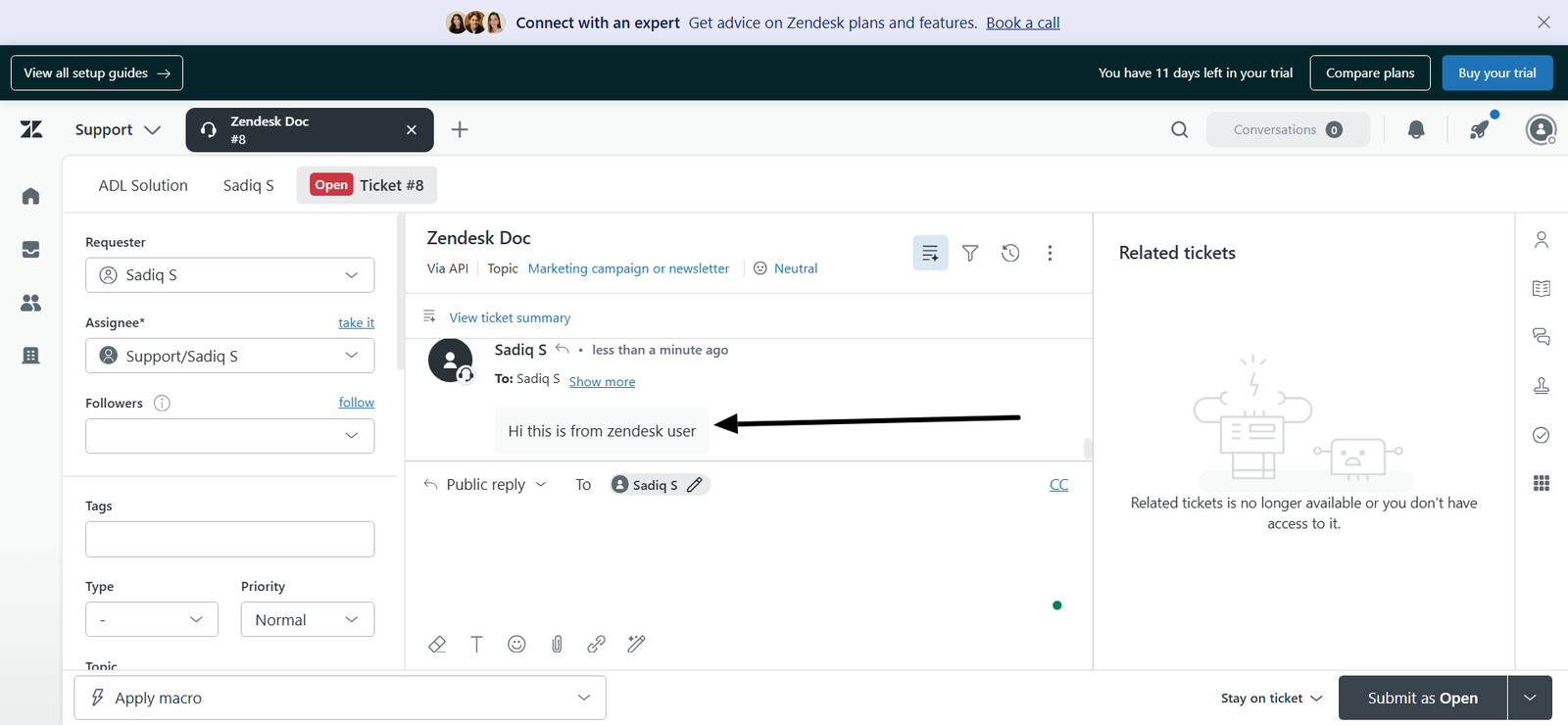Open Organizations building icon in sidebar
The height and width of the screenshot is (725, 1568).
31,356
